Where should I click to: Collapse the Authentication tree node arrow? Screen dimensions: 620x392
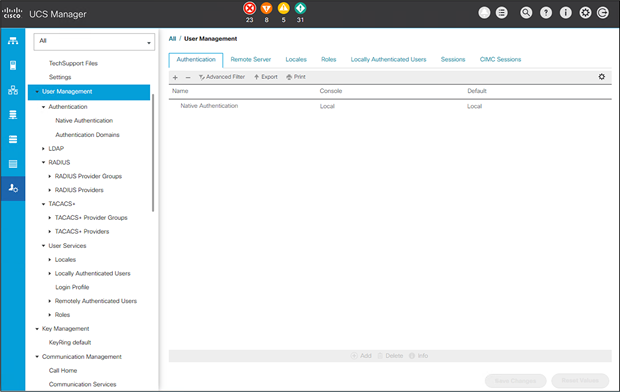(x=43, y=107)
